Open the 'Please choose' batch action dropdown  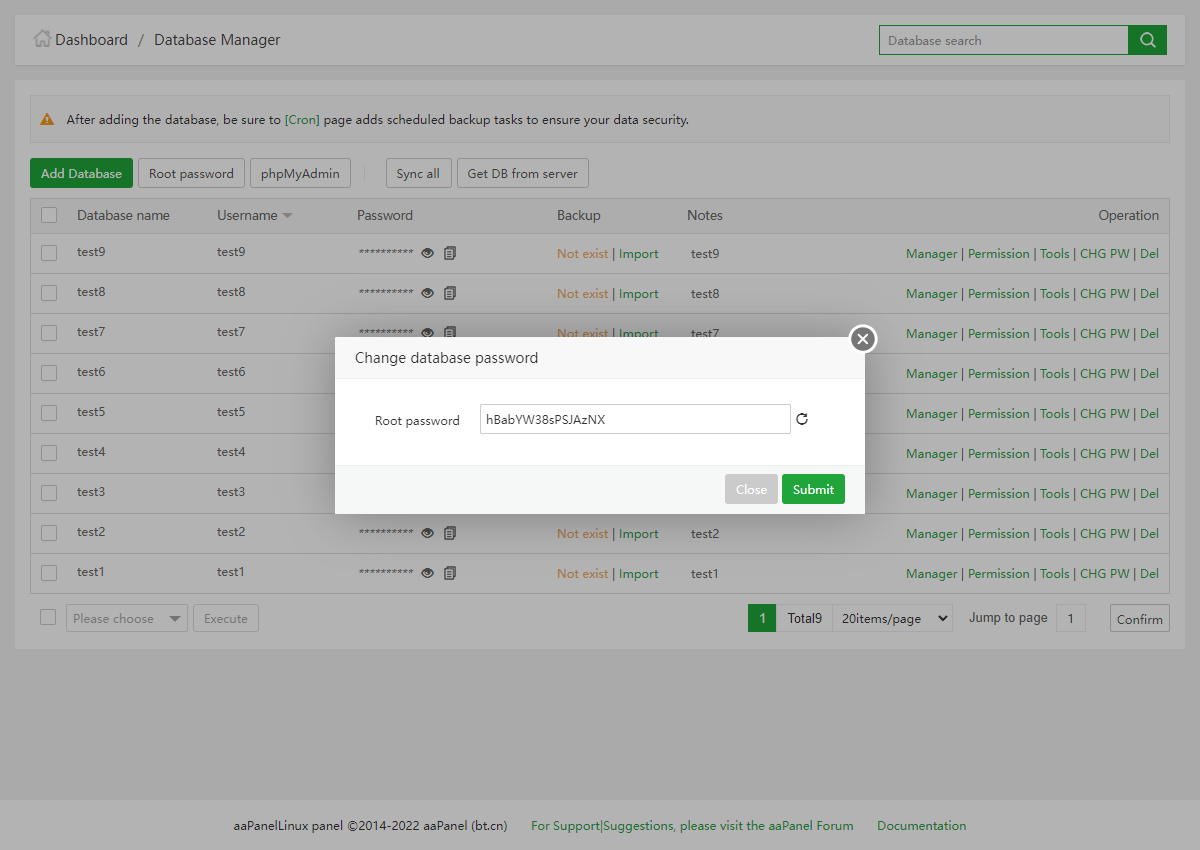tap(126, 619)
